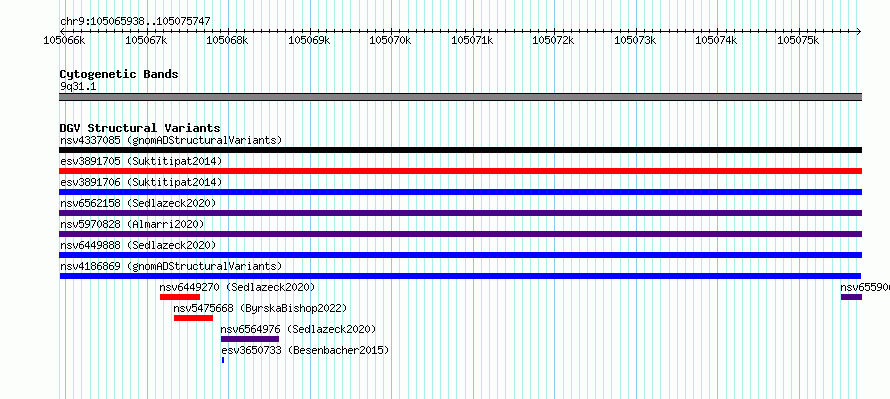Click the 105075k ruler tick label

point(799,40)
